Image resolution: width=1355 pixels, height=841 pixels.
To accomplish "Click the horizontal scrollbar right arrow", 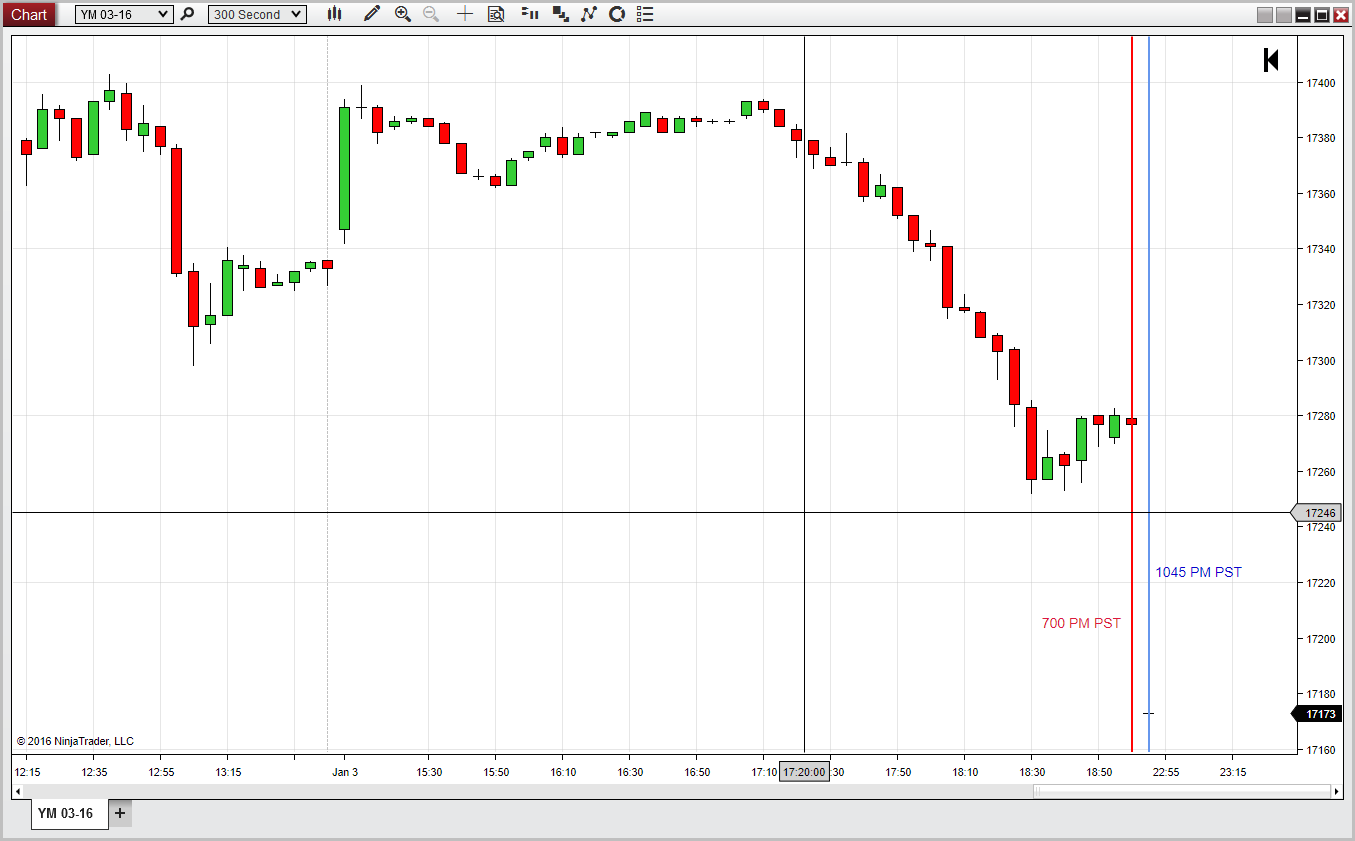I will coord(1337,791).
